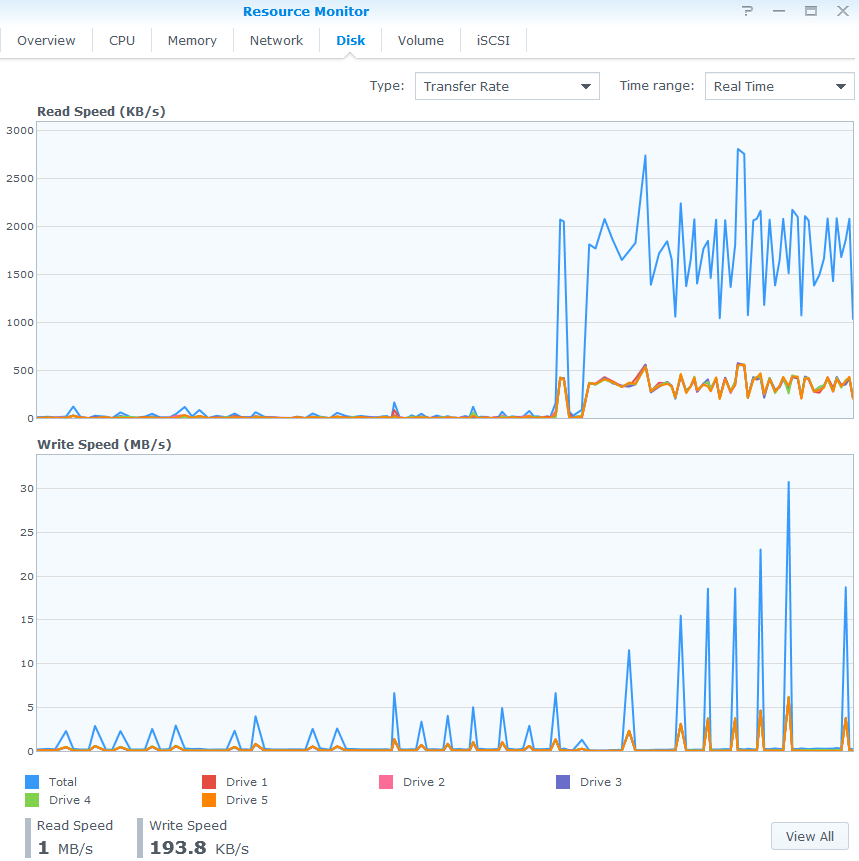Open the iSCSI tab
Screen dimensions: 859x861
[x=493, y=41]
